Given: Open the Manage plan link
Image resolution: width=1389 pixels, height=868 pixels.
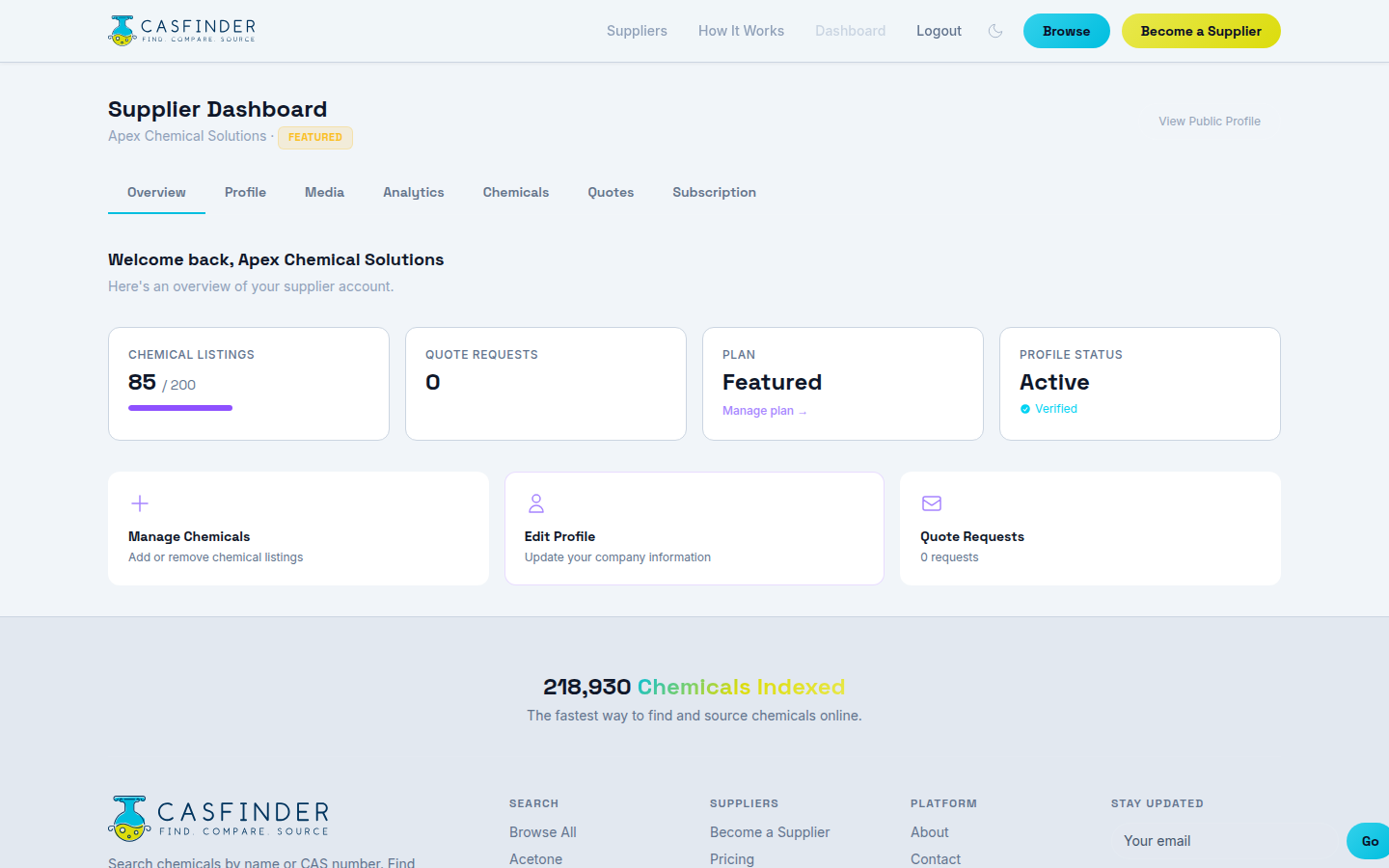Looking at the screenshot, I should 764,410.
